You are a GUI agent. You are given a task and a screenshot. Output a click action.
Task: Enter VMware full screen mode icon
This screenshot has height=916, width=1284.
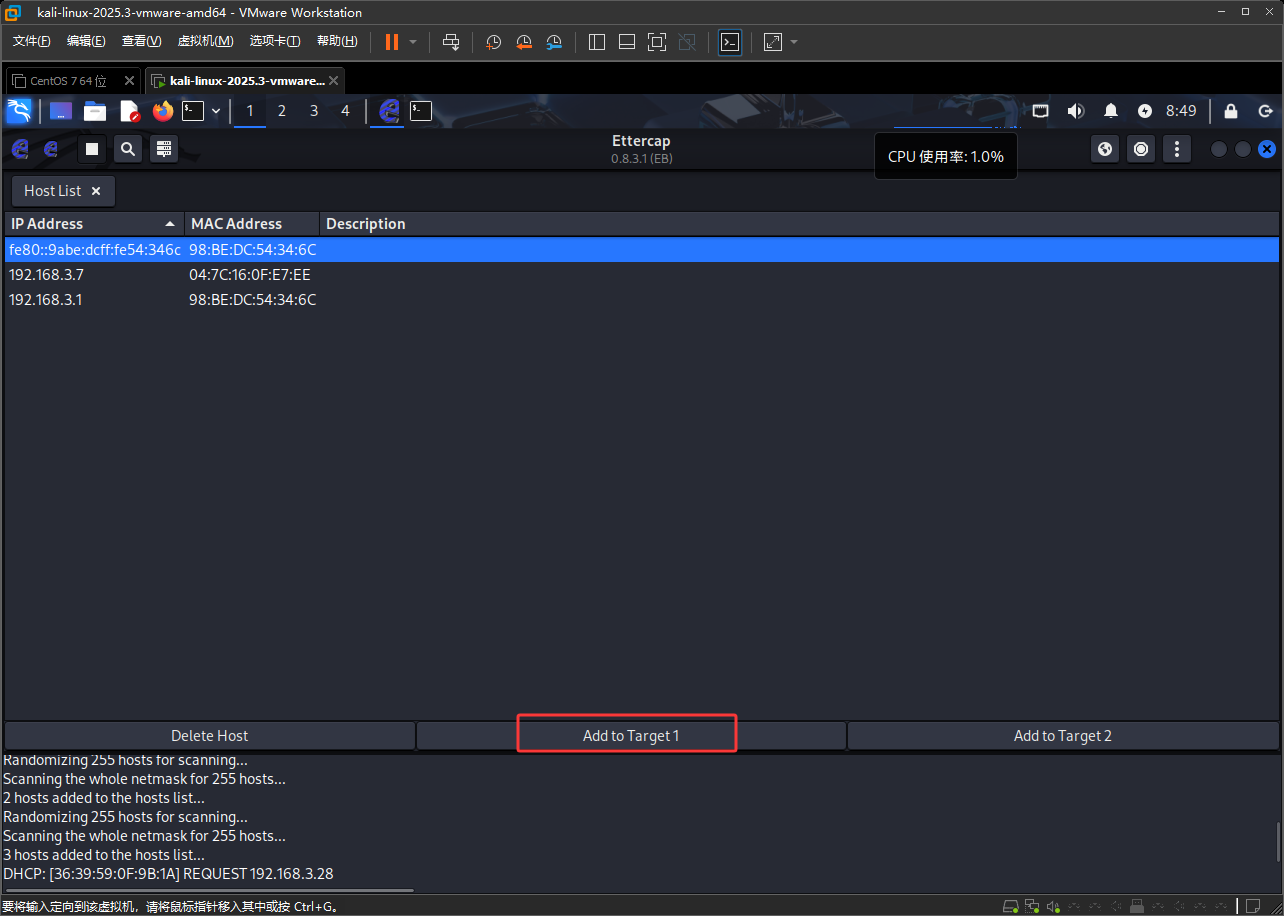(x=657, y=42)
